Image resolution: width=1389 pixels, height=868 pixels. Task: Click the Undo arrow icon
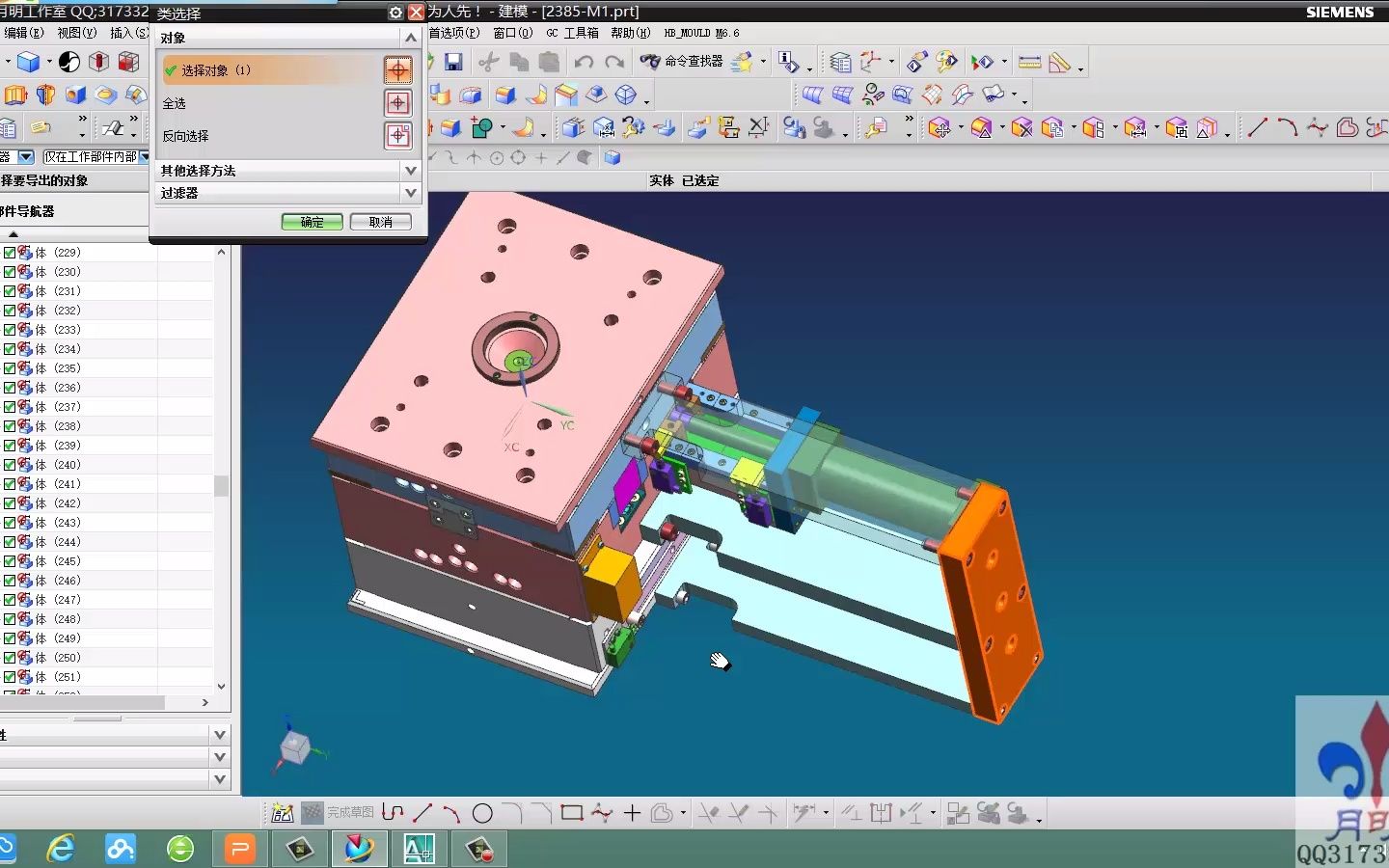click(x=584, y=63)
